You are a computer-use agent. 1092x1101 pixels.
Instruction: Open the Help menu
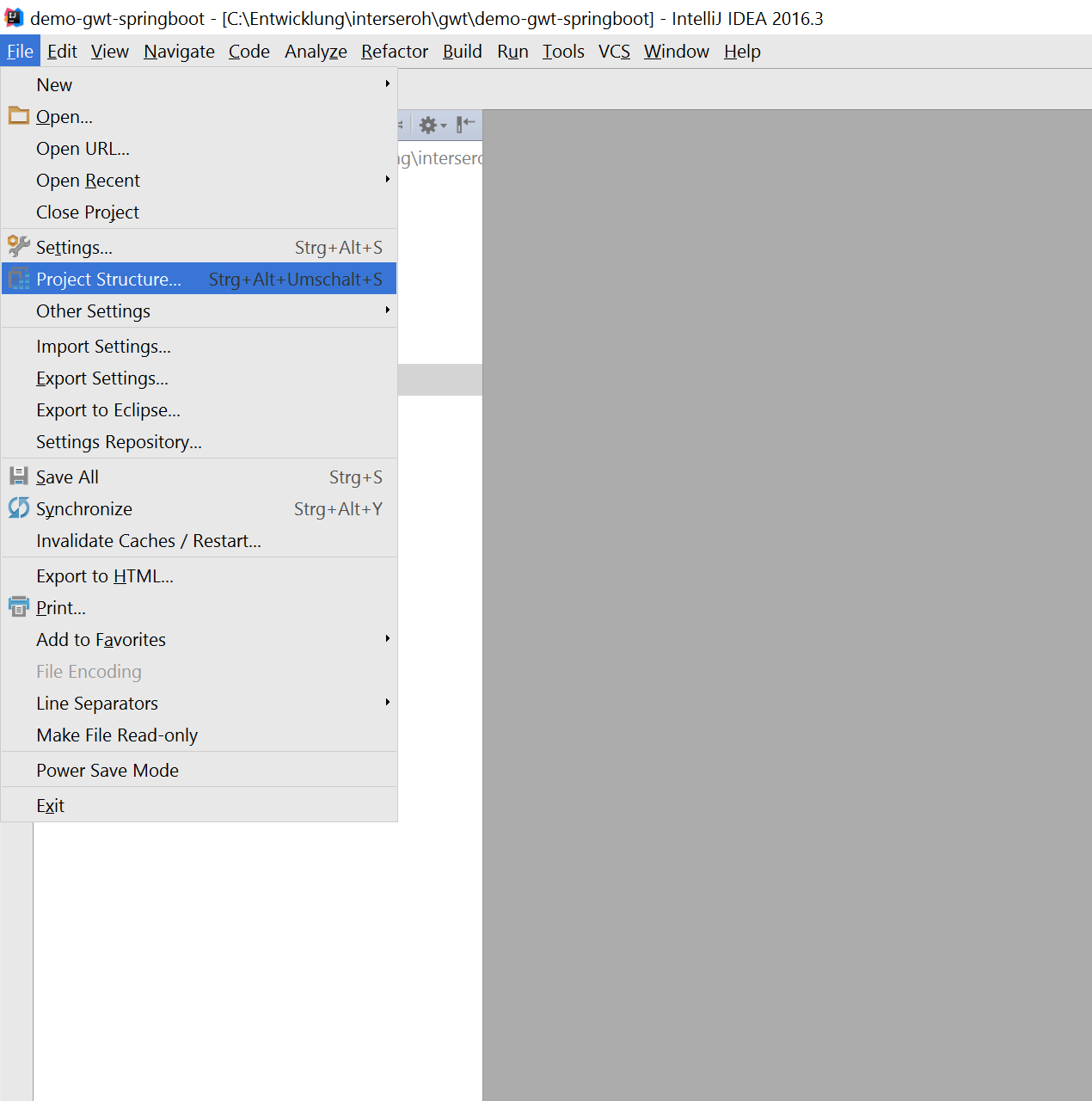point(742,52)
